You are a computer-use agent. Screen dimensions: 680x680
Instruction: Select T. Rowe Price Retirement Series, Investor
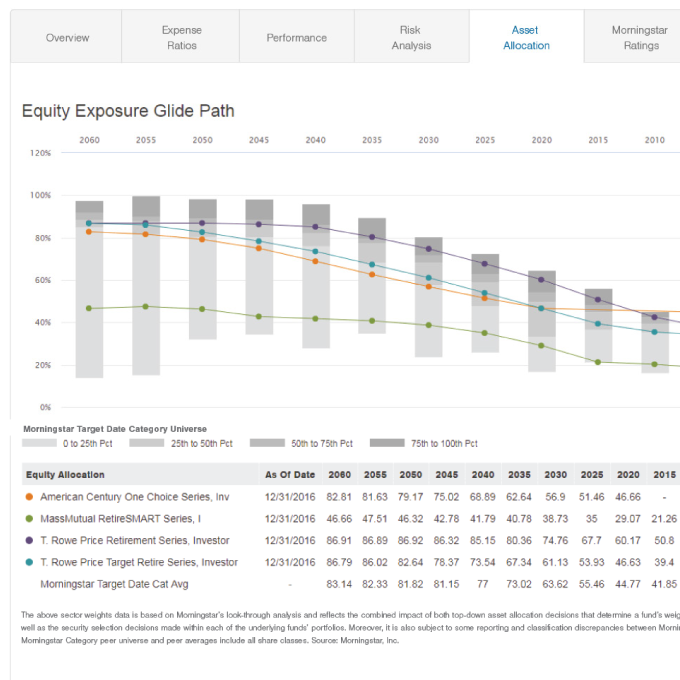[x=135, y=540]
